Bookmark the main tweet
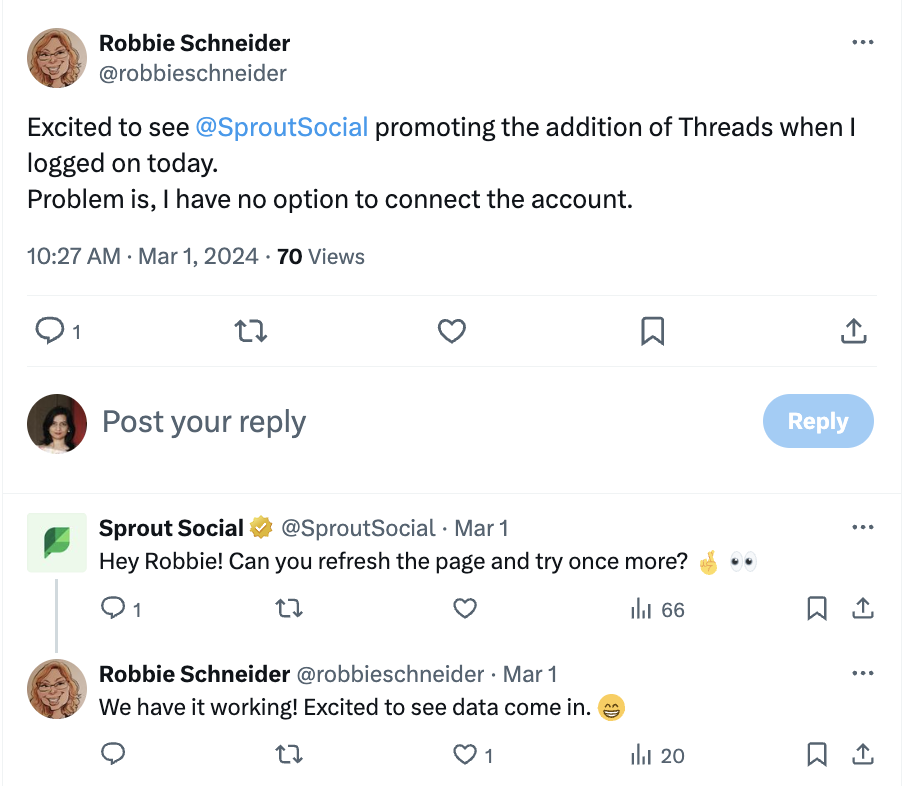The height and width of the screenshot is (786, 902). tap(653, 331)
